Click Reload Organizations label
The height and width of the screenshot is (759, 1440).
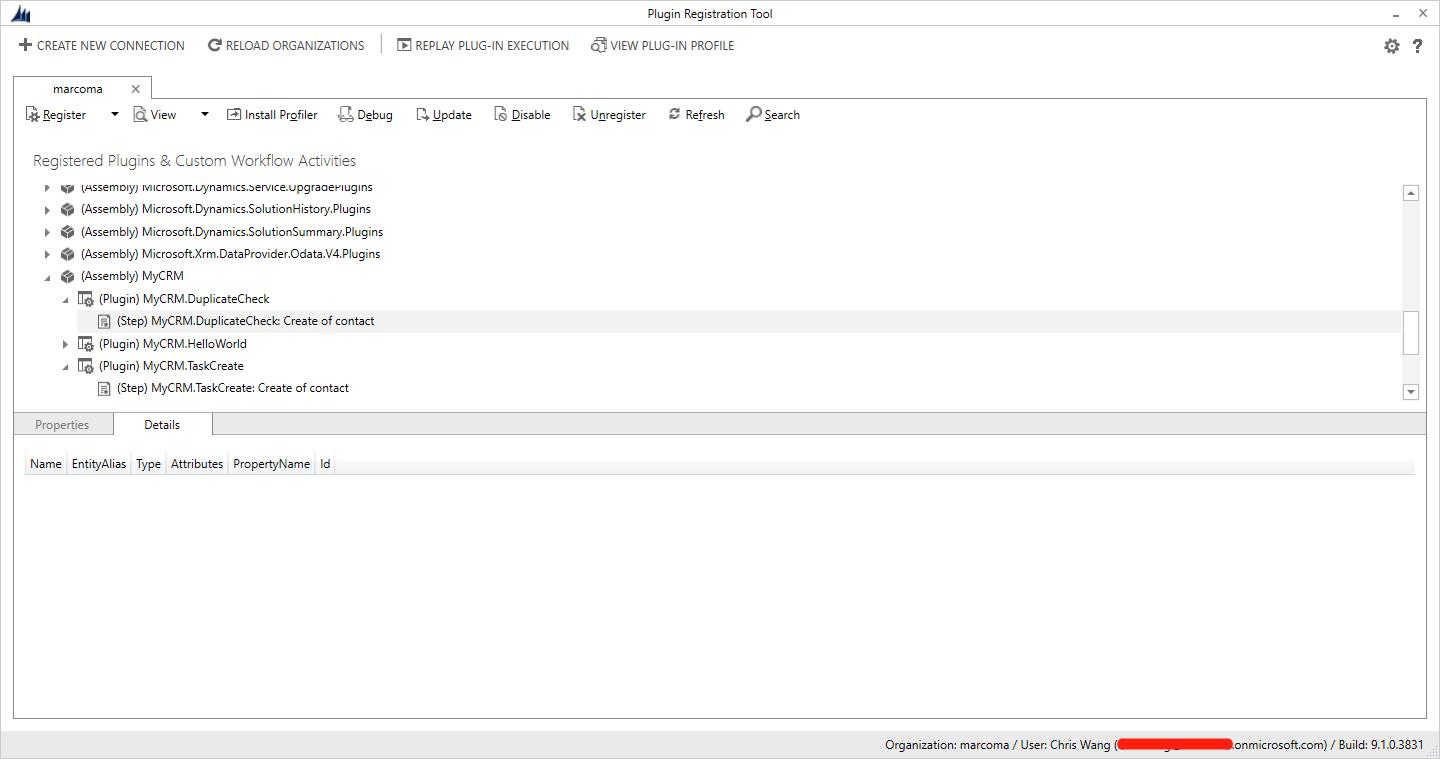(295, 46)
